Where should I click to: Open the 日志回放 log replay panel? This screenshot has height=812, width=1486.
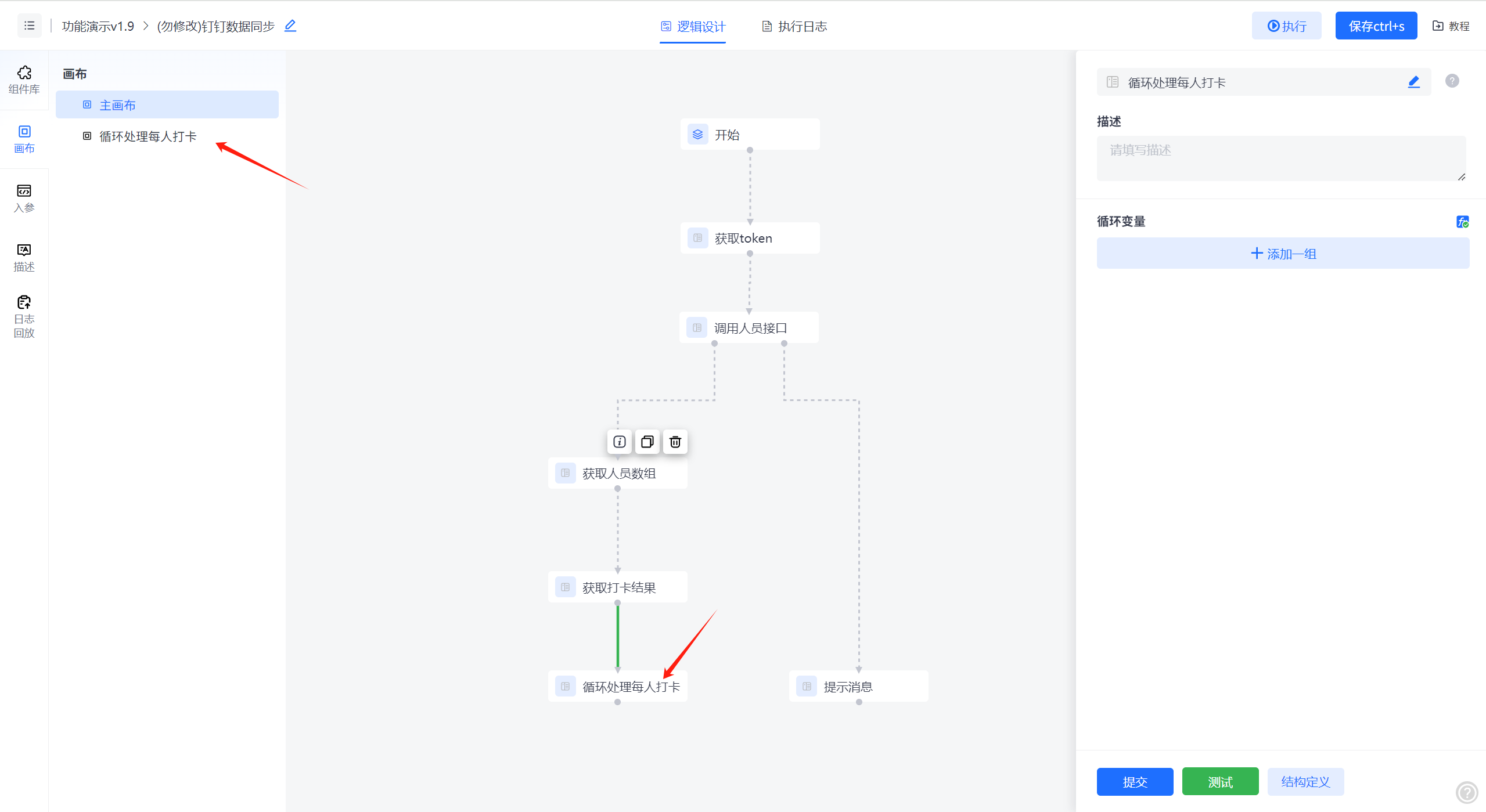click(x=24, y=316)
